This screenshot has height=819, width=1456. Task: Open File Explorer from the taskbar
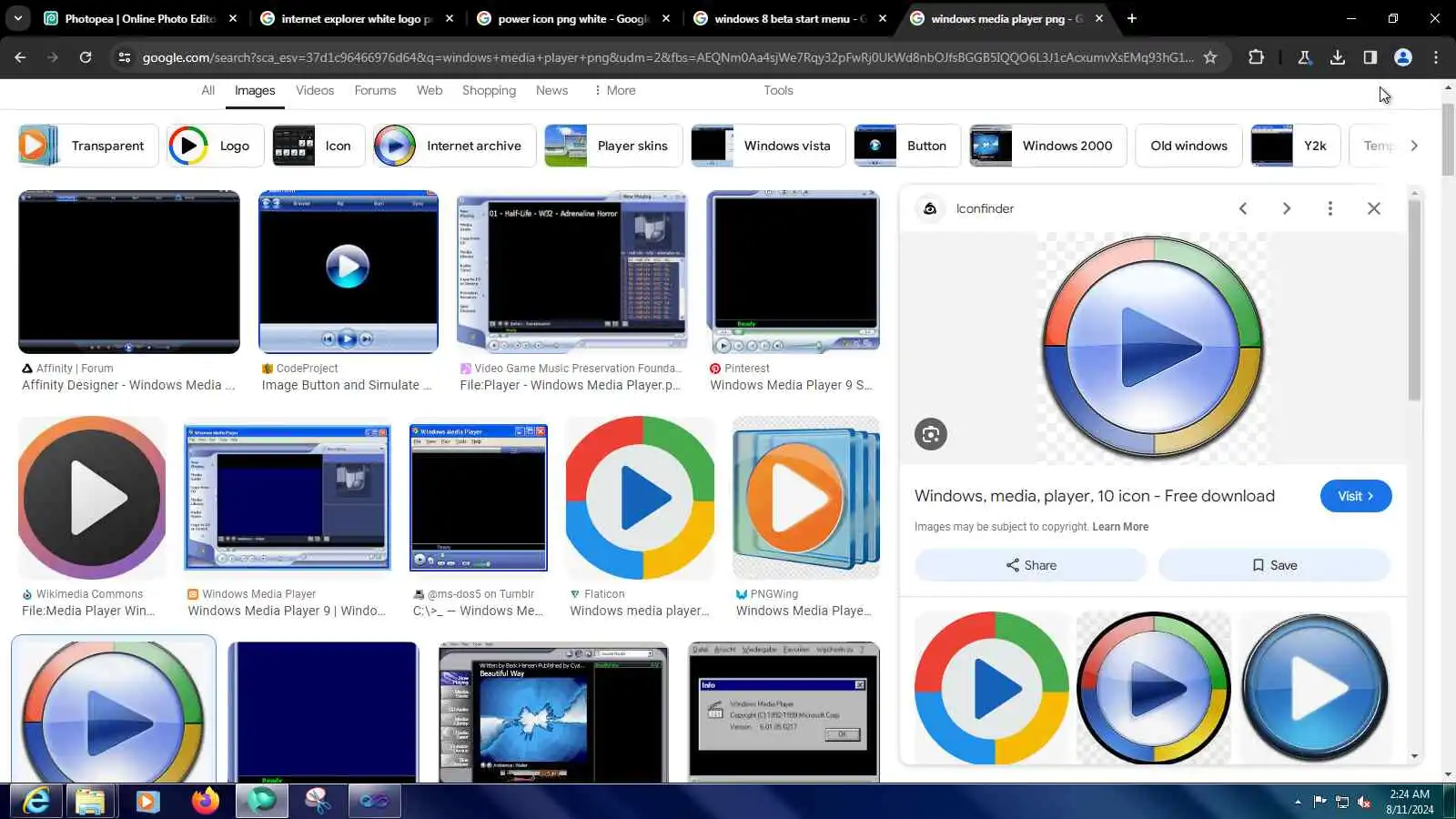coord(90,801)
